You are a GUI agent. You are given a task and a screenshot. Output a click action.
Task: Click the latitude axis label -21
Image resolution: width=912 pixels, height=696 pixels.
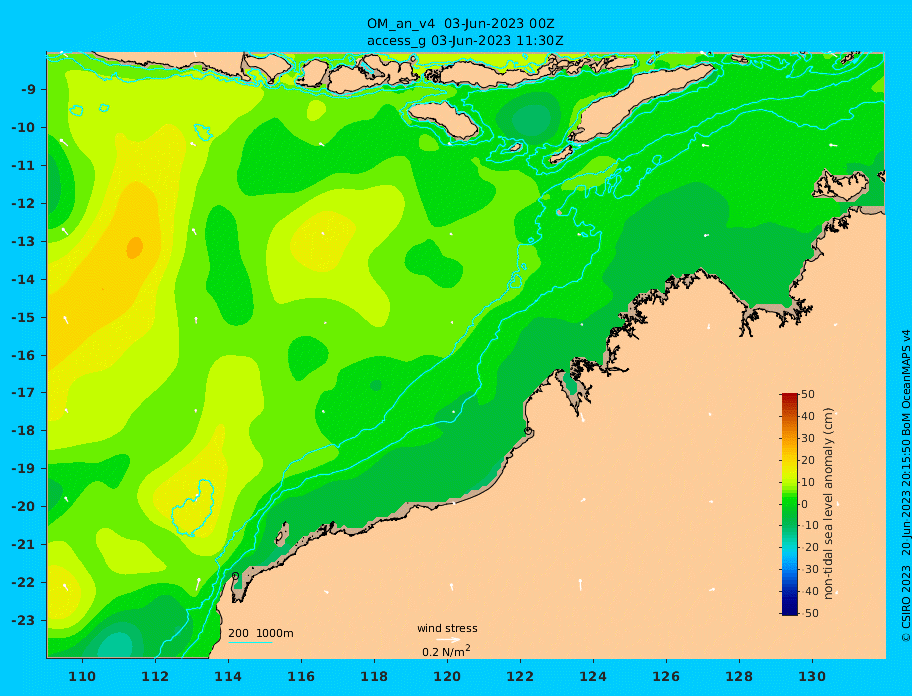pyautogui.click(x=24, y=545)
